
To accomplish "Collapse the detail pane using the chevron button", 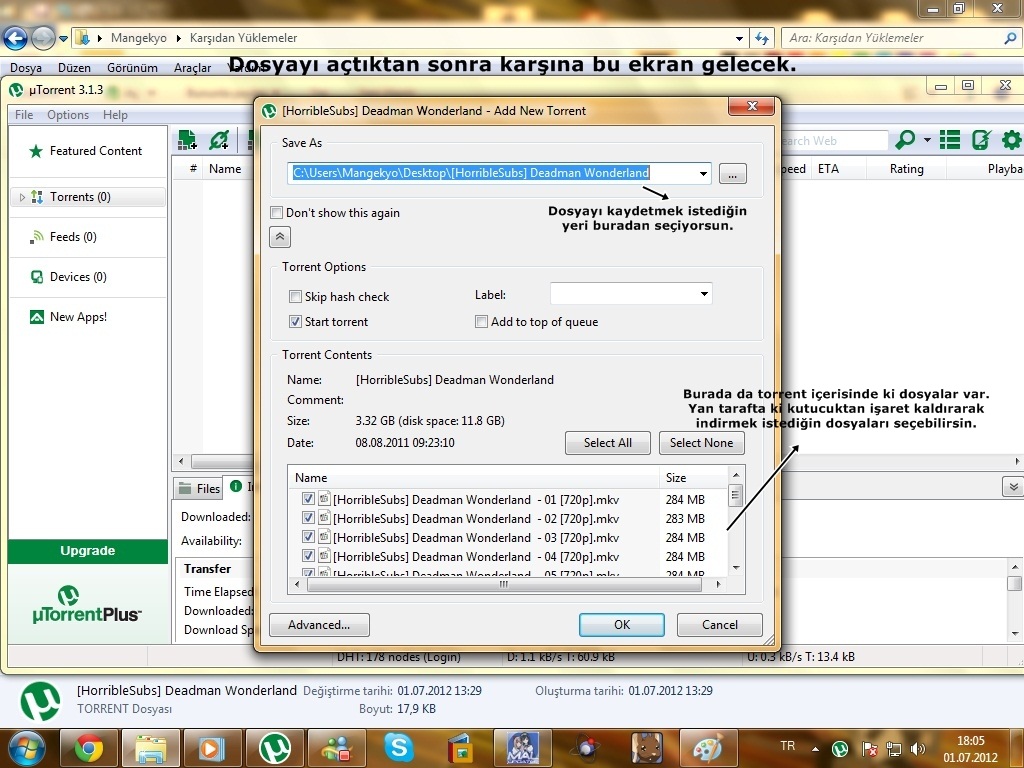I will pyautogui.click(x=1013, y=487).
